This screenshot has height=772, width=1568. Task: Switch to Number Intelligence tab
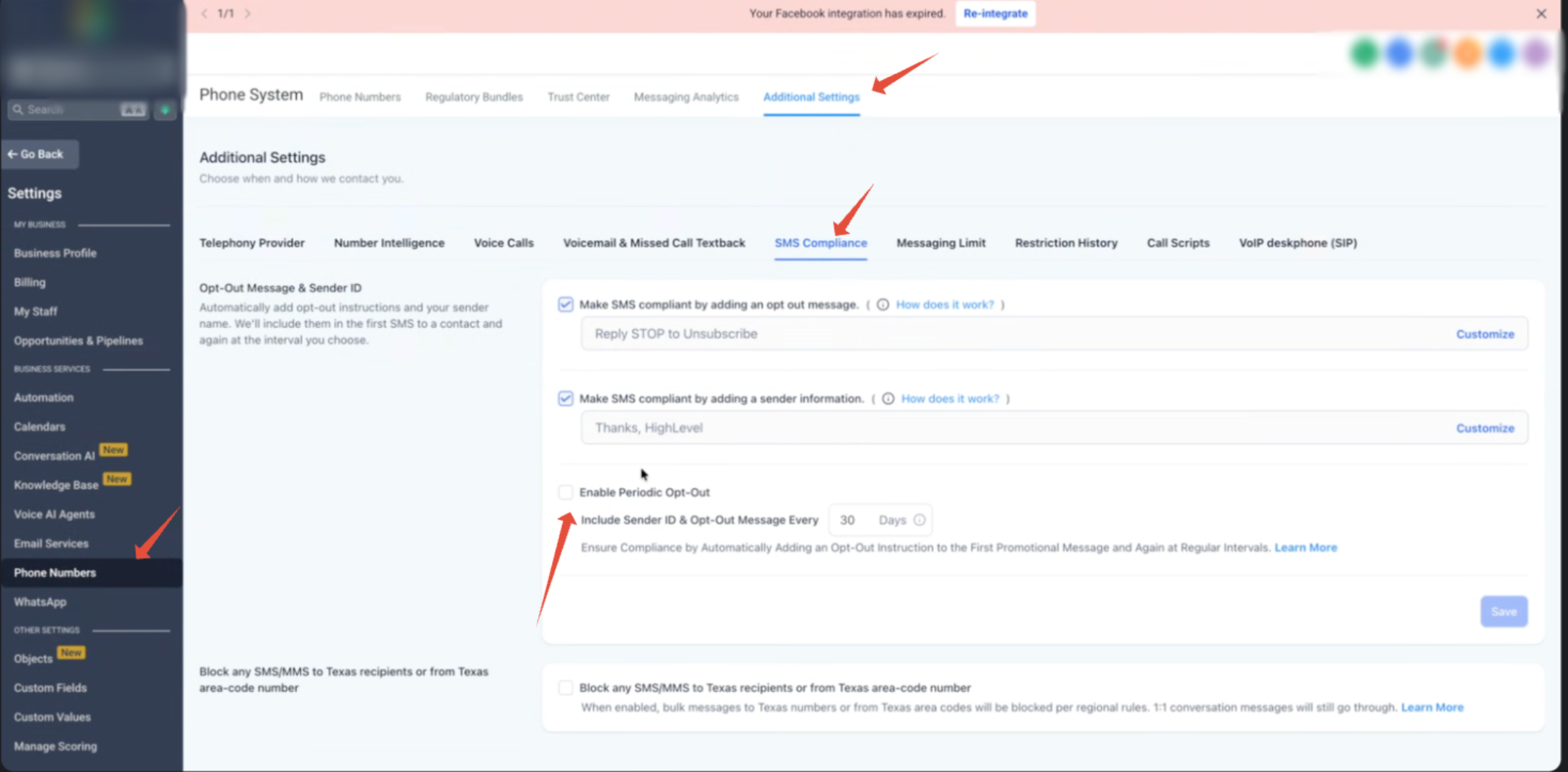click(x=389, y=243)
